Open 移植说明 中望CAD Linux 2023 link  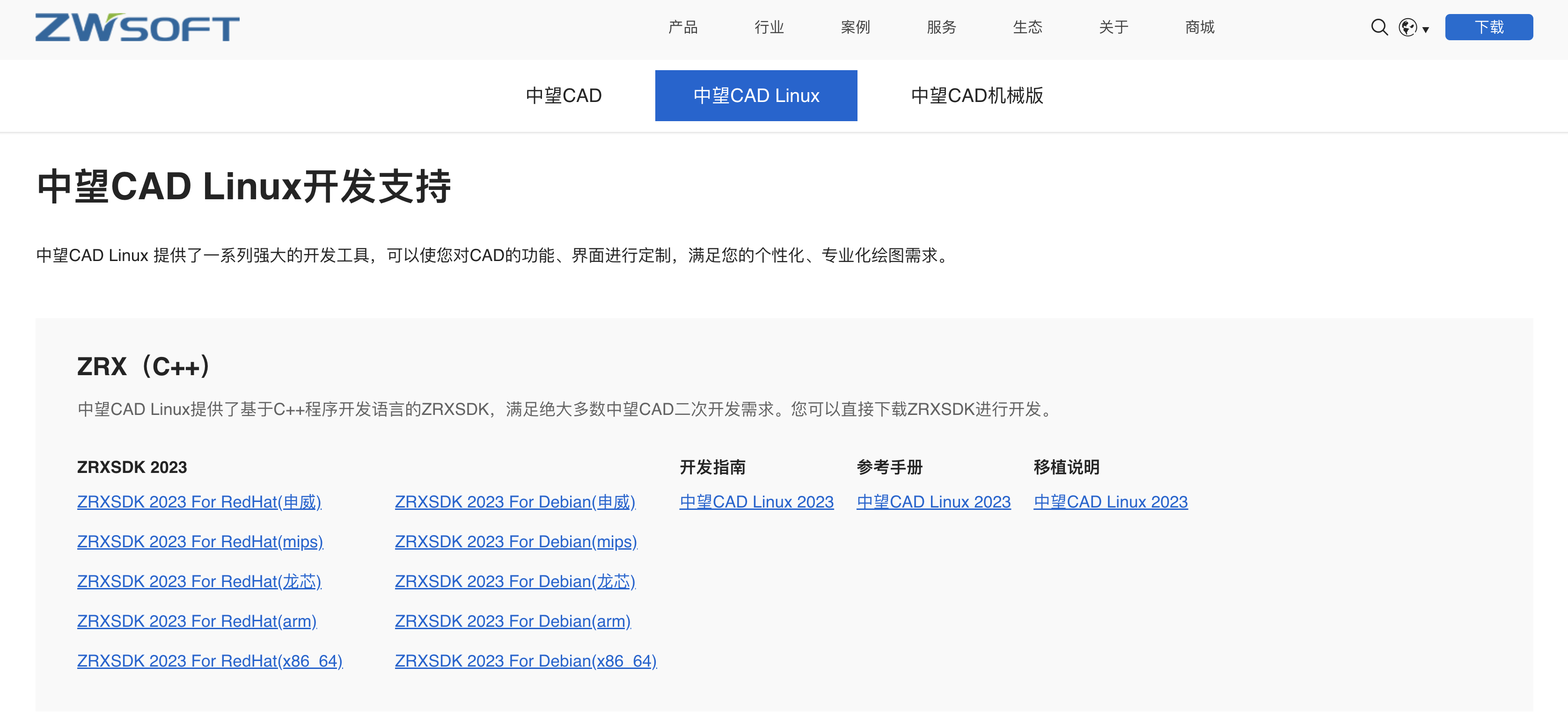click(1110, 502)
